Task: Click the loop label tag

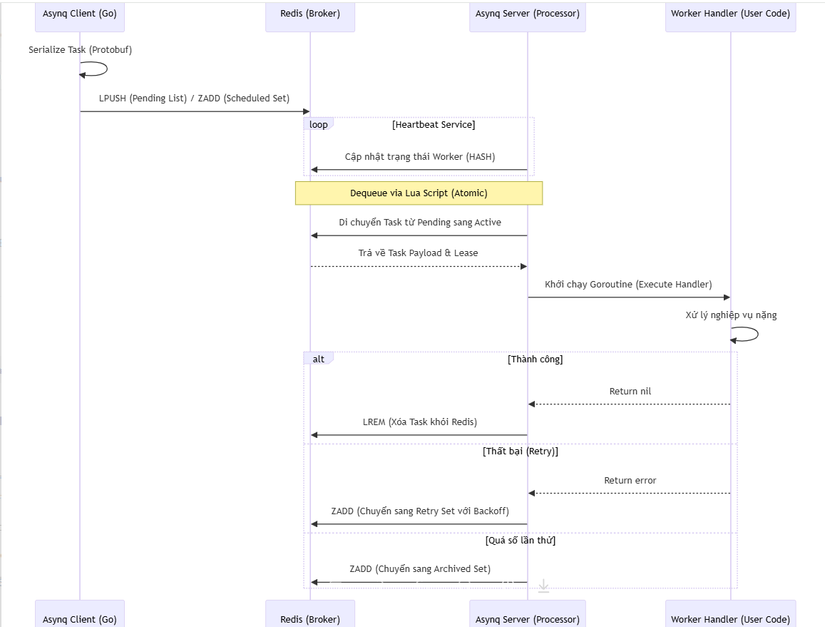Action: pos(318,124)
